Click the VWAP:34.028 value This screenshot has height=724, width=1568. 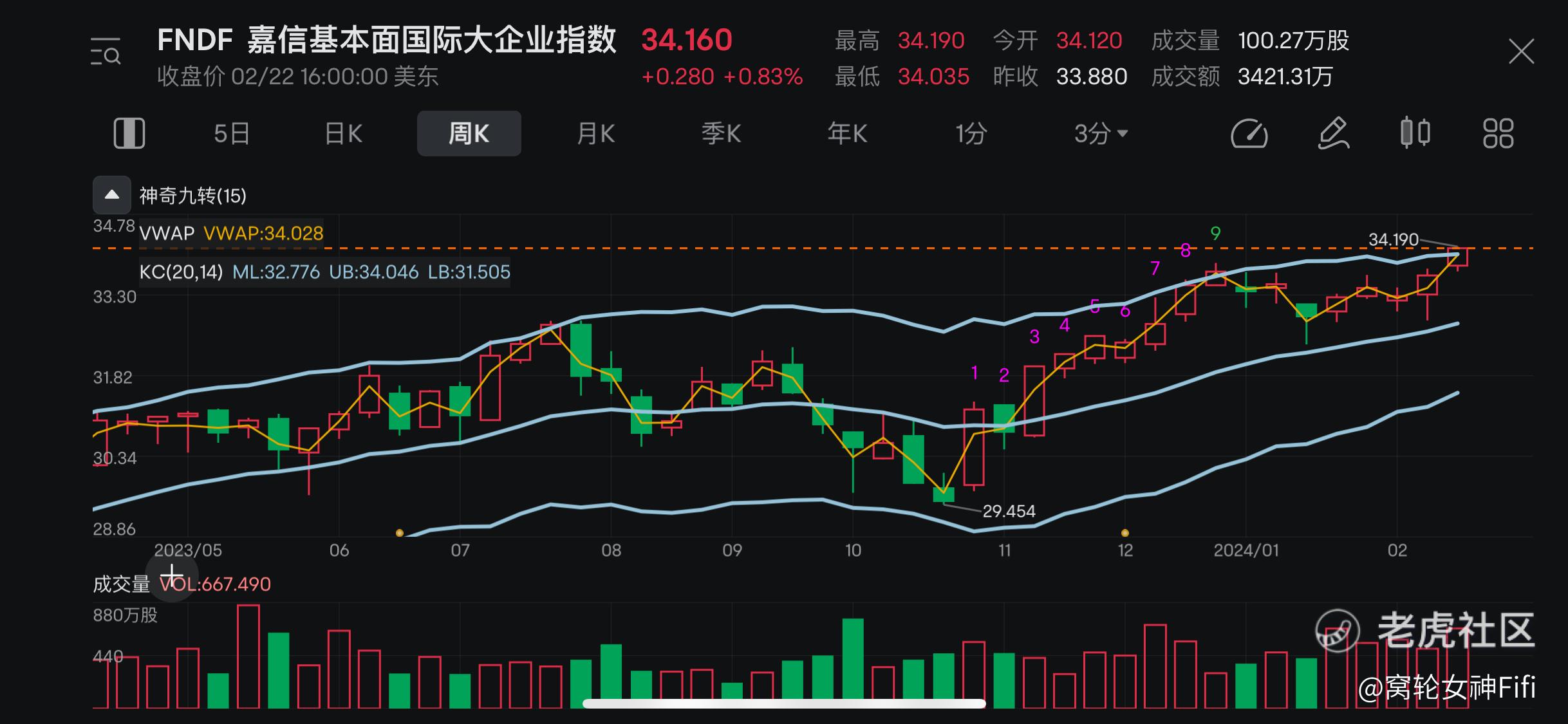[x=263, y=233]
